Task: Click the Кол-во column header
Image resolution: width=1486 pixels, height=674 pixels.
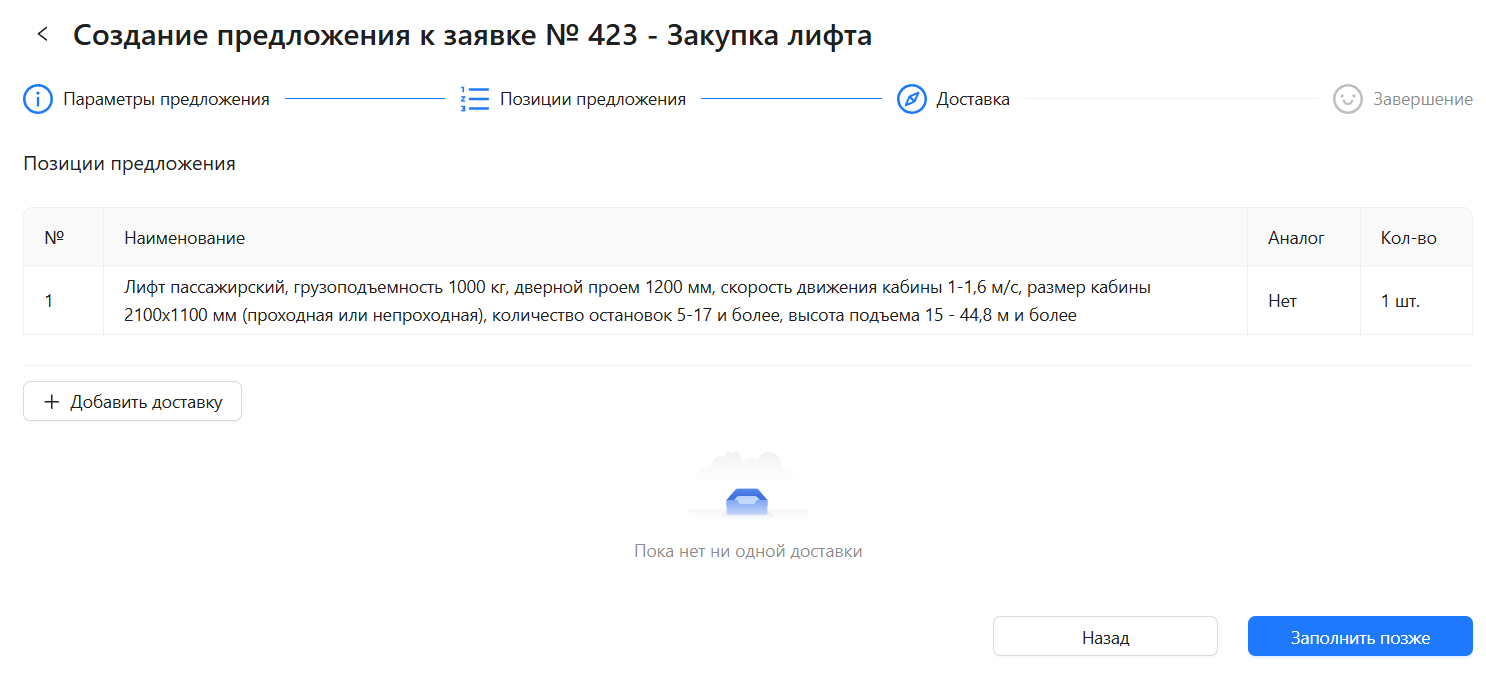Action: click(x=1417, y=237)
